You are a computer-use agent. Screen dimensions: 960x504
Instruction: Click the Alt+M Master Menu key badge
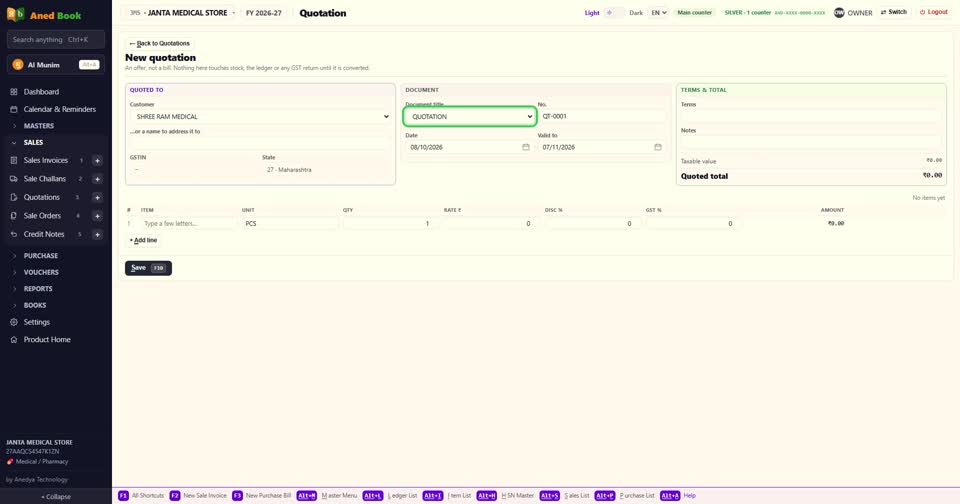tap(307, 495)
